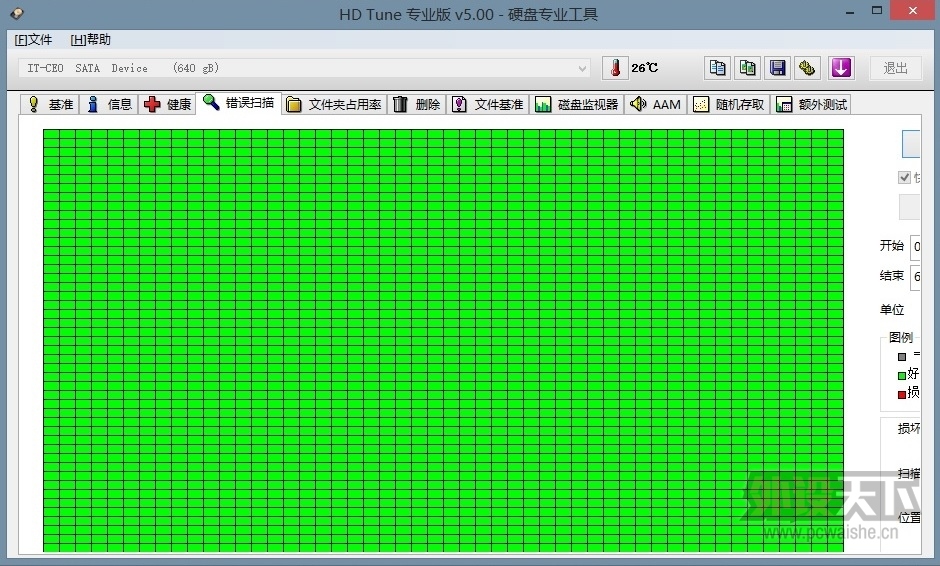Image resolution: width=940 pixels, height=566 pixels.
Task: Open the 基准 benchmark tab
Action: pos(50,104)
